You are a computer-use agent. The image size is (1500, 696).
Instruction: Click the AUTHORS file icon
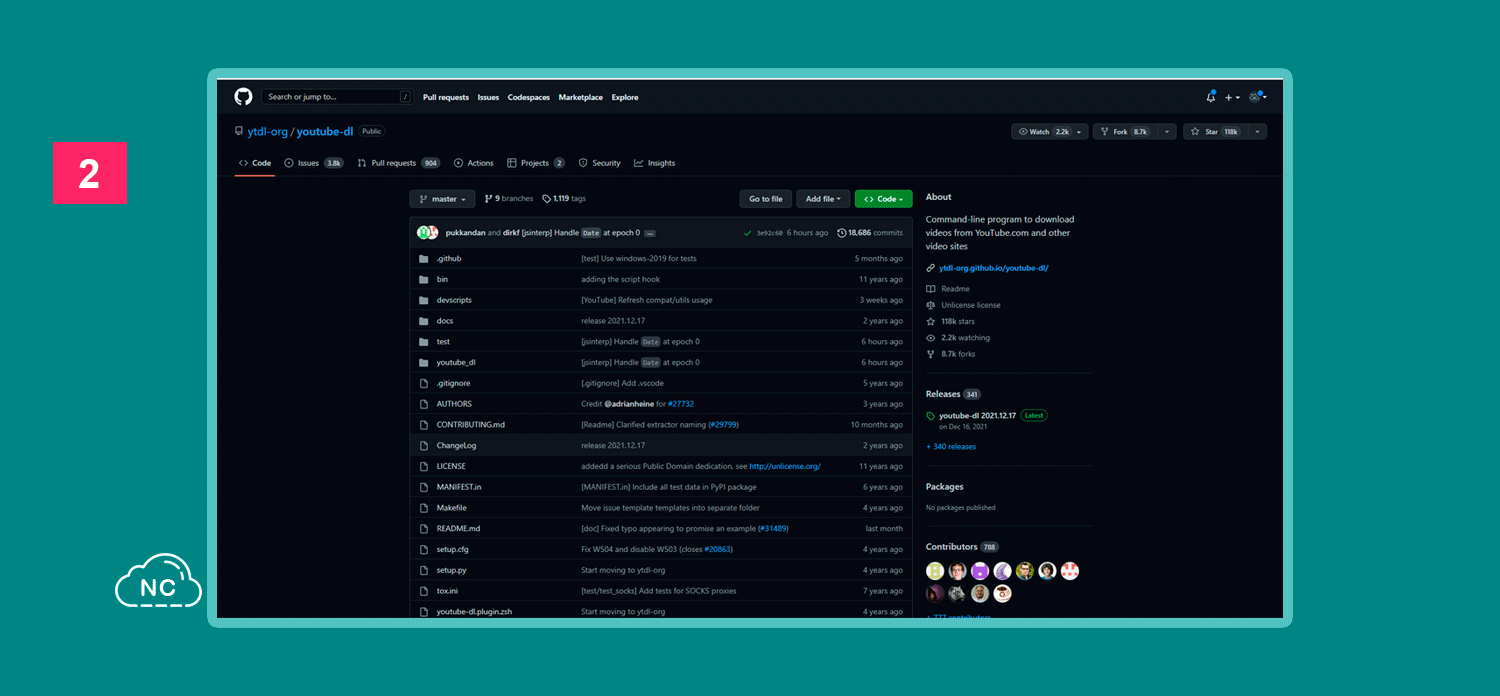pos(424,404)
